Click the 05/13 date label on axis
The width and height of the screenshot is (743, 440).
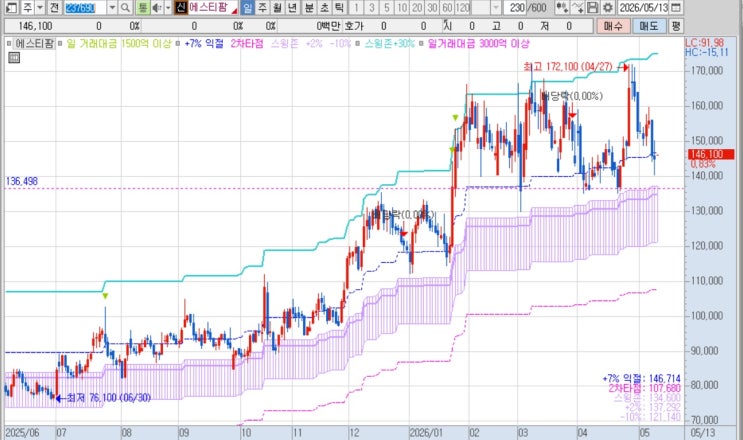click(x=702, y=432)
